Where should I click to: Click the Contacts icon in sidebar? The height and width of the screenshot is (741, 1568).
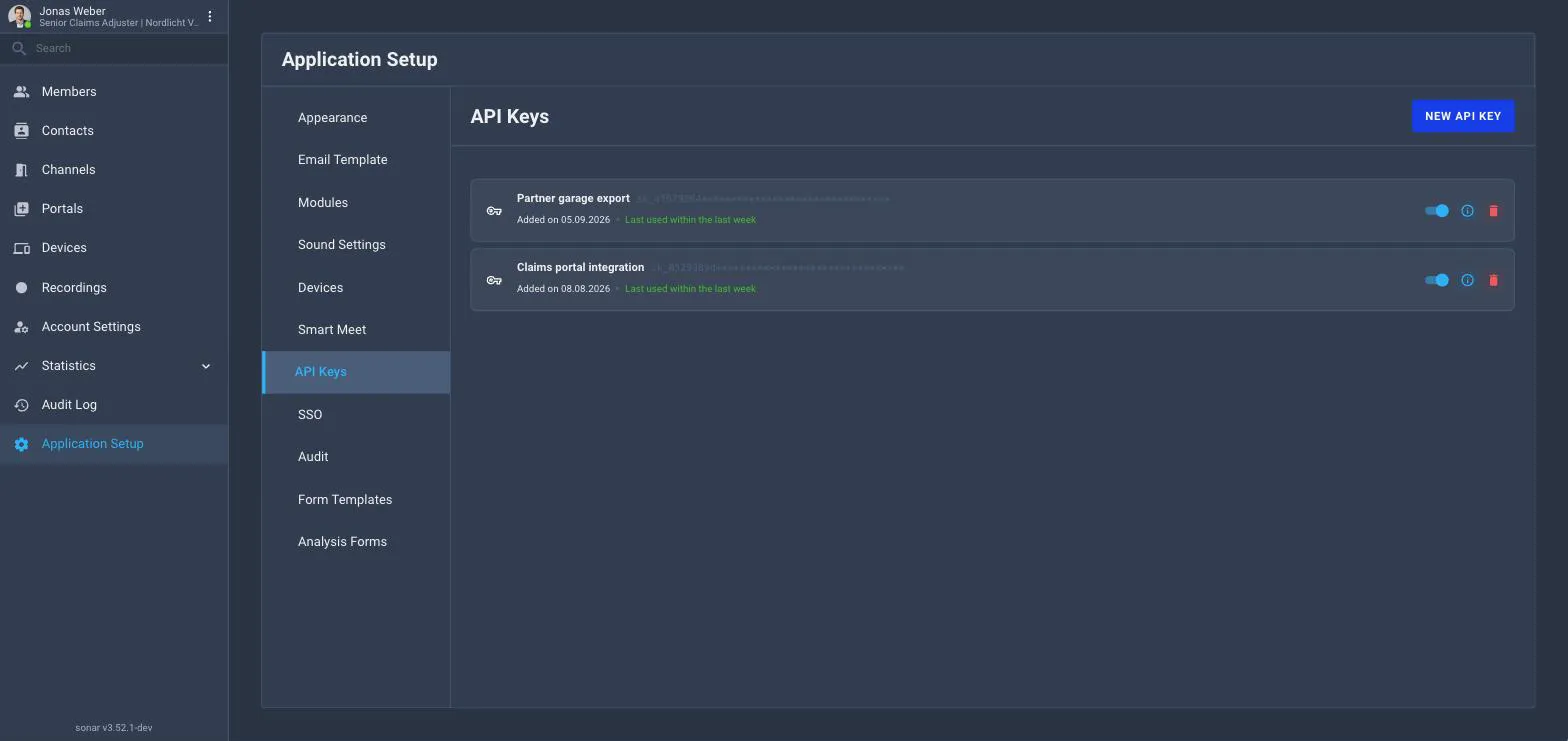21,131
